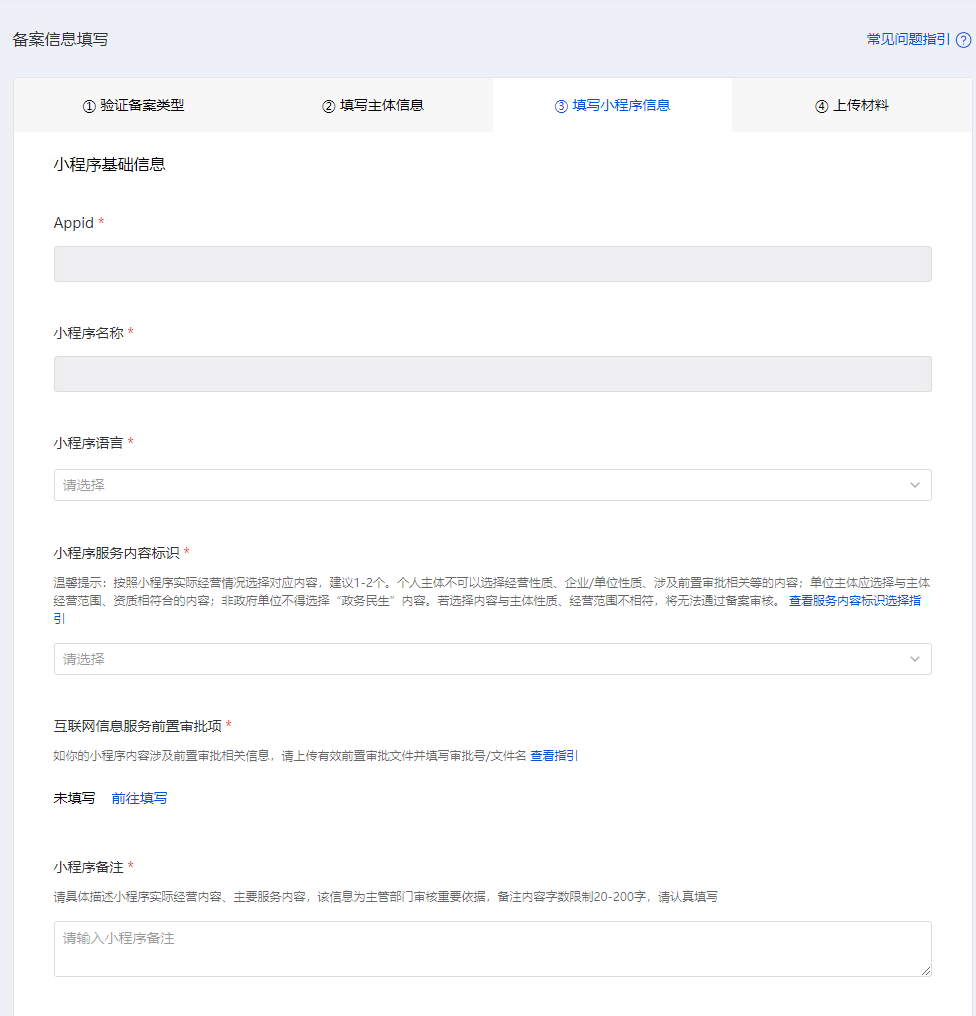Expand the 小程序服务内容标识 dropdown
Image resolution: width=976 pixels, height=1016 pixels.
(x=480, y=659)
